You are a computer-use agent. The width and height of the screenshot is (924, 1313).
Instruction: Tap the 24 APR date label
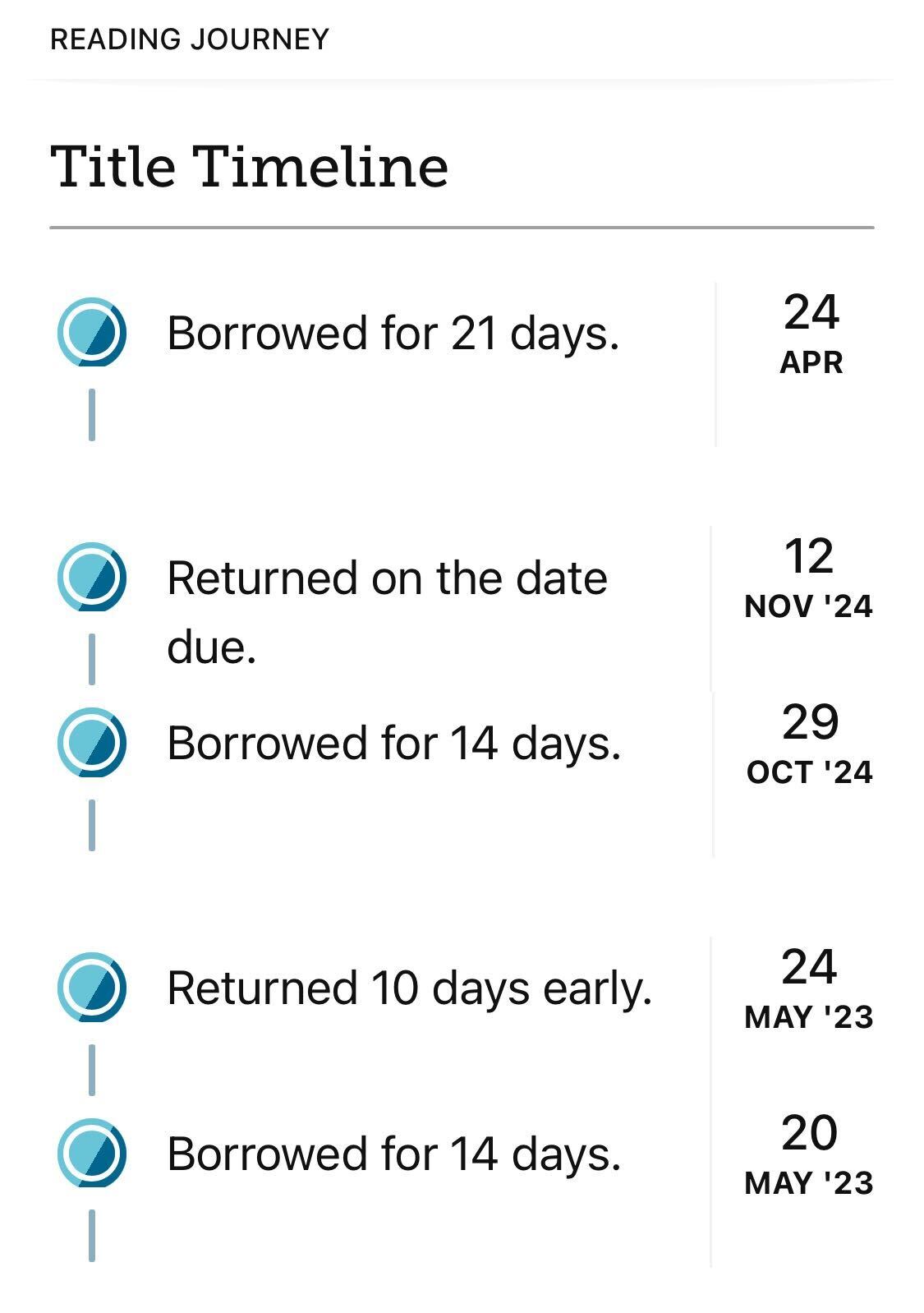tap(811, 334)
